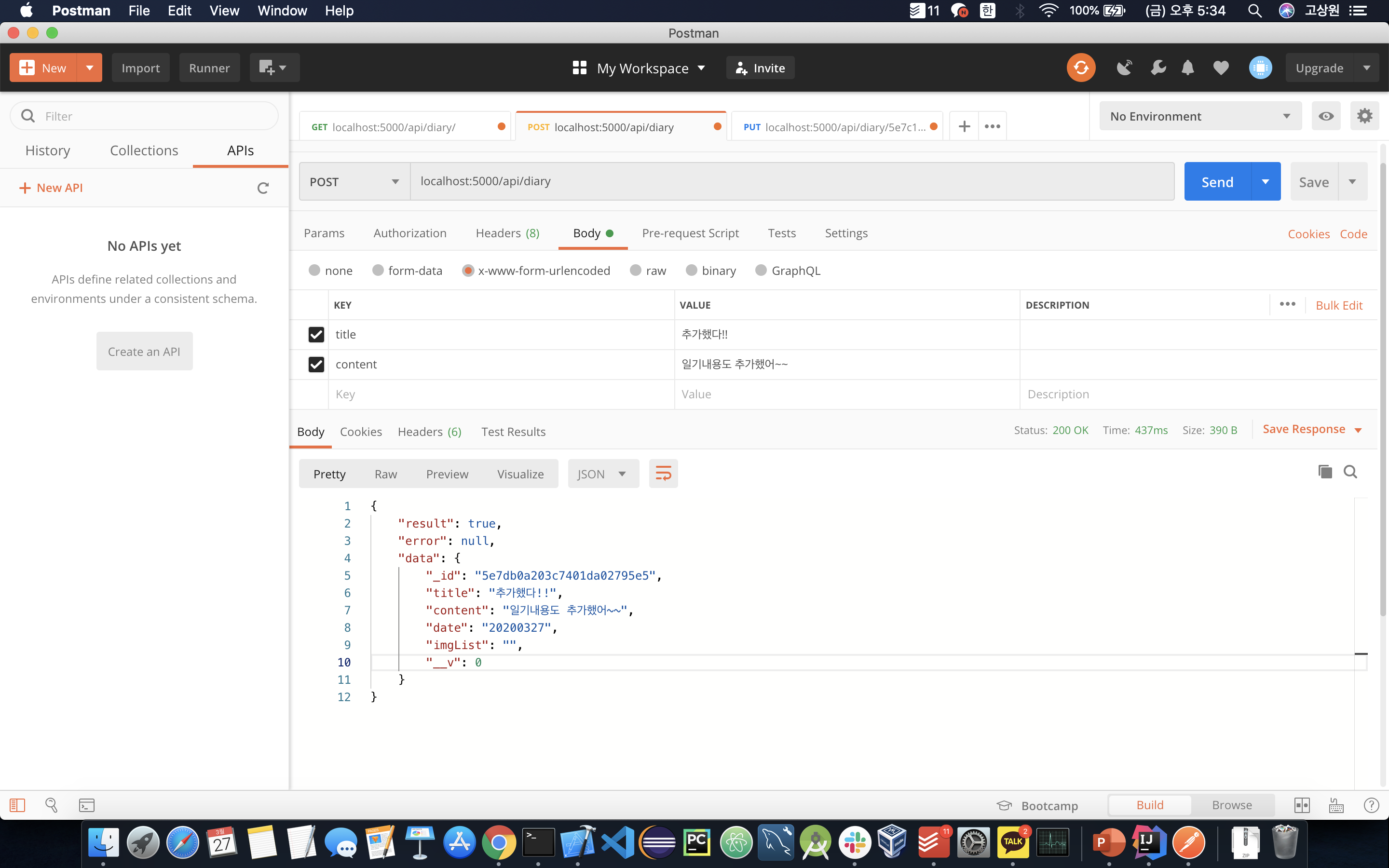This screenshot has width=1389, height=868.
Task: Open keyboard shortcuts icon
Action: coord(1336,805)
